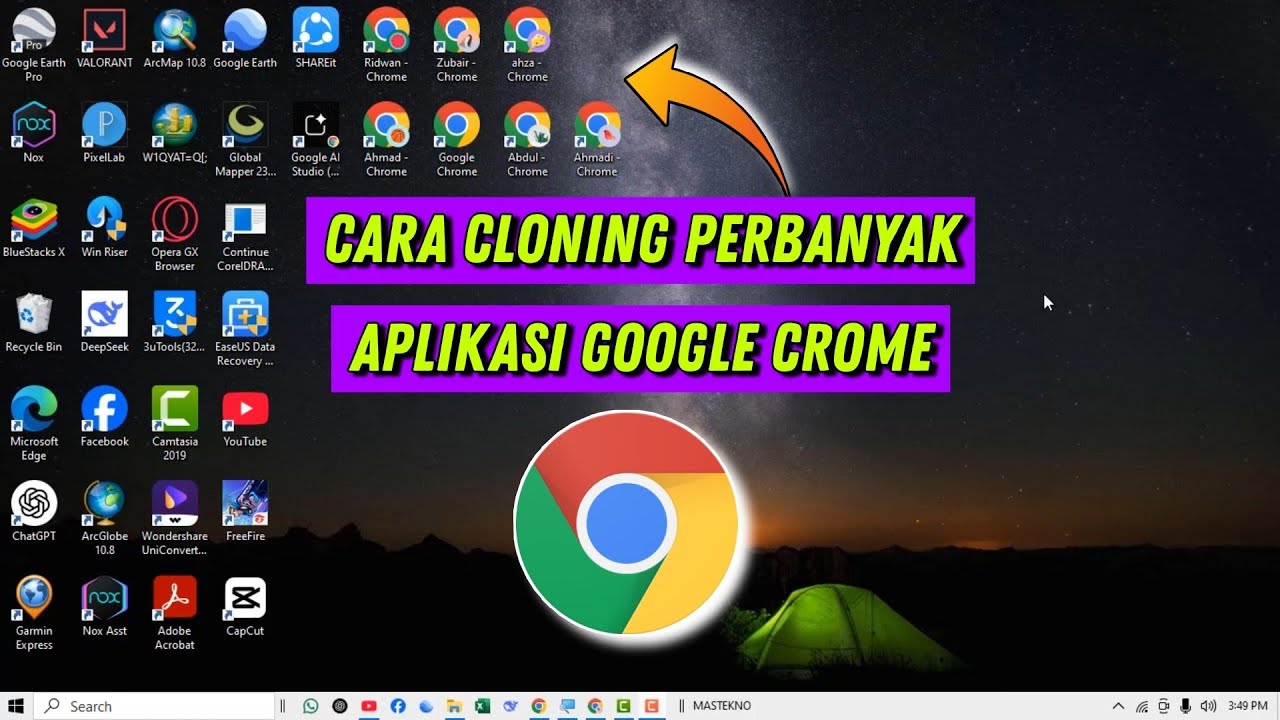The image size is (1280, 720).
Task: Open Excel from the taskbar
Action: [482, 706]
